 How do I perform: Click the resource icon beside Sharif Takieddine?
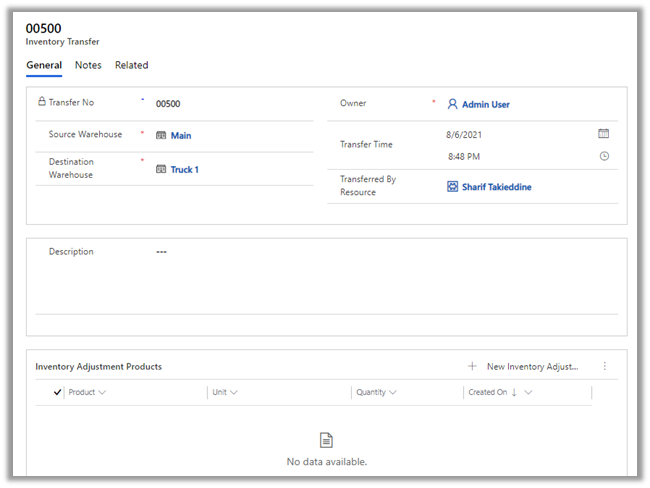pos(452,186)
